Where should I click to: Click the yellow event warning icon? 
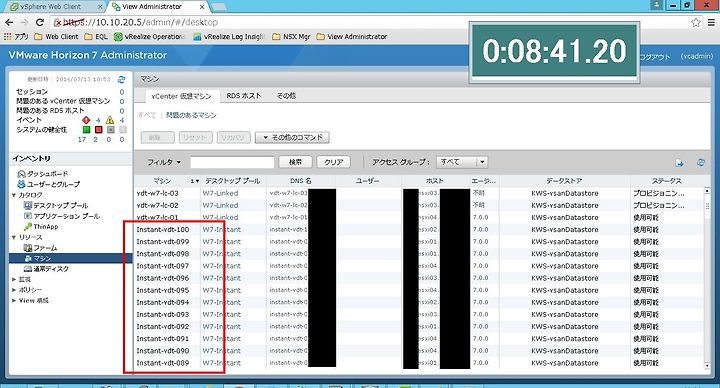click(x=110, y=120)
